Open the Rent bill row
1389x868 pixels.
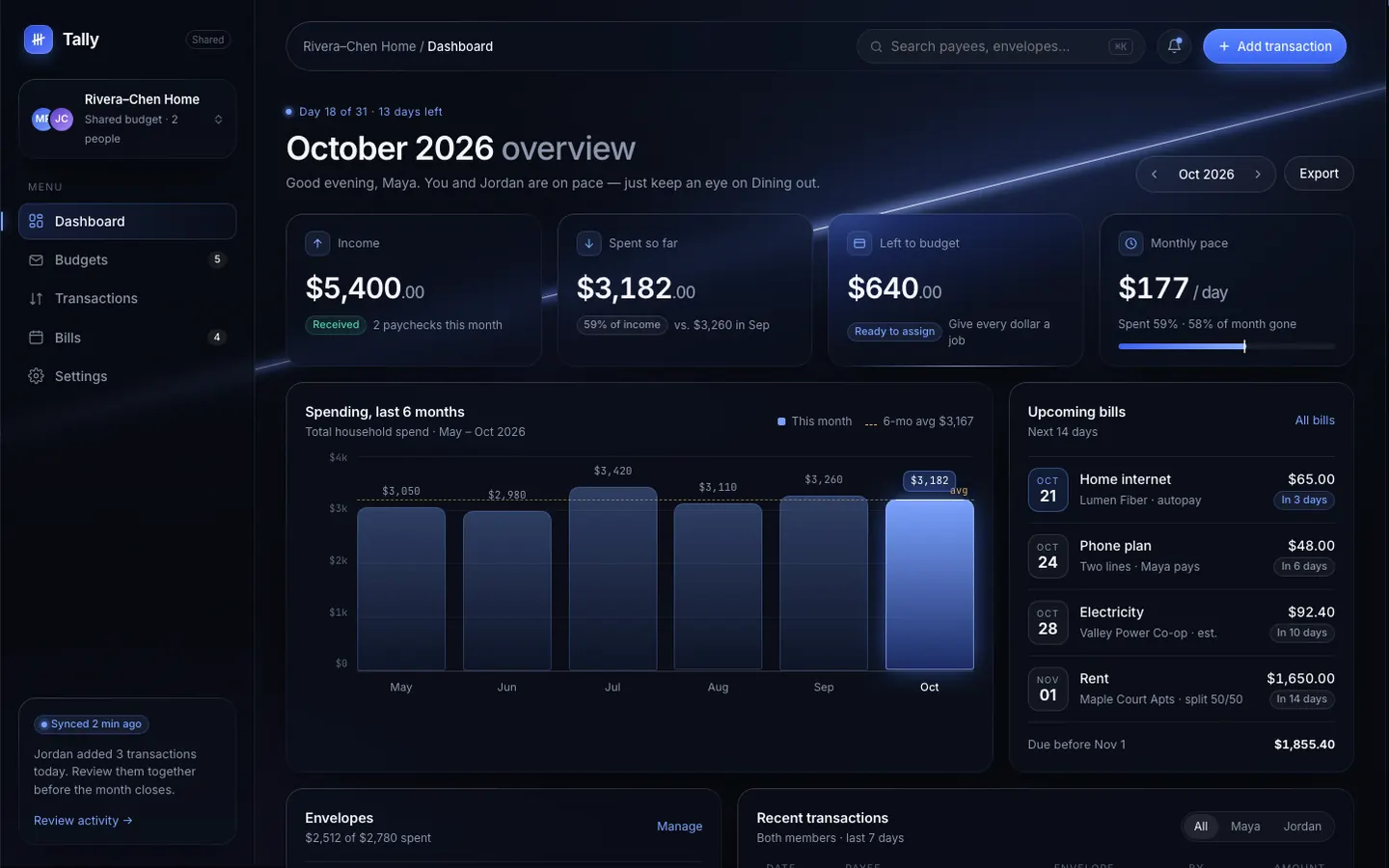[x=1182, y=690]
